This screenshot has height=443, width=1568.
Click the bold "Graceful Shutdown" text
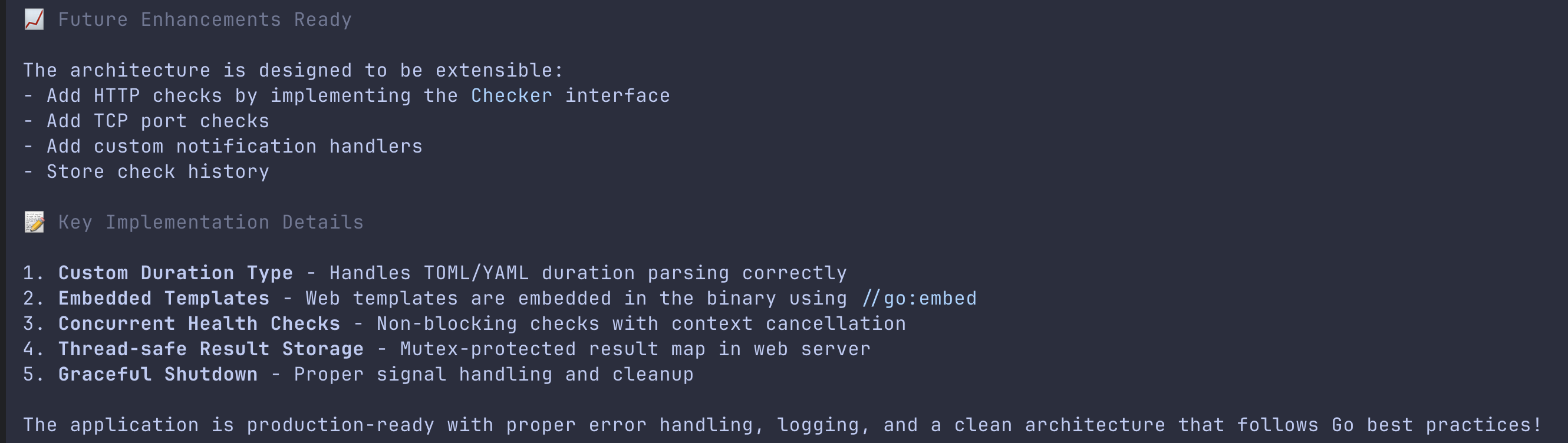click(157, 374)
